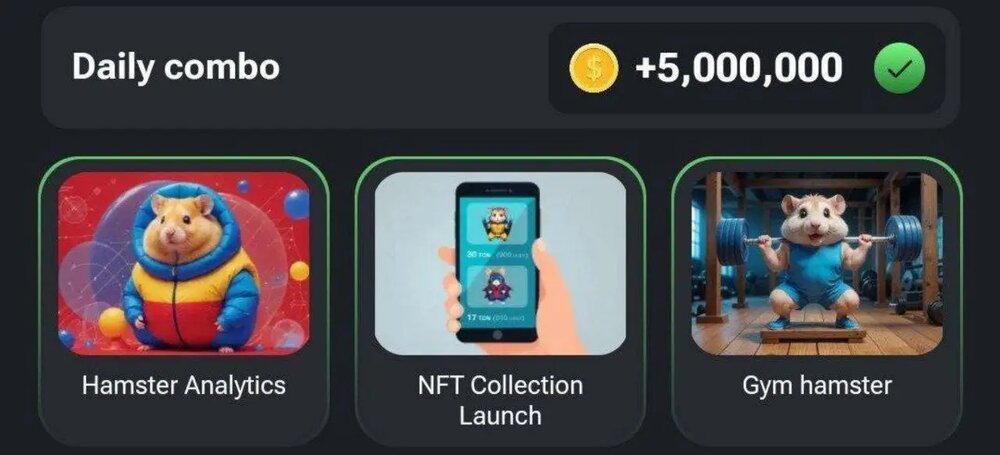Tap the phone illustration in NFT card
Image resolution: width=1000 pixels, height=455 pixels.
(x=497, y=263)
